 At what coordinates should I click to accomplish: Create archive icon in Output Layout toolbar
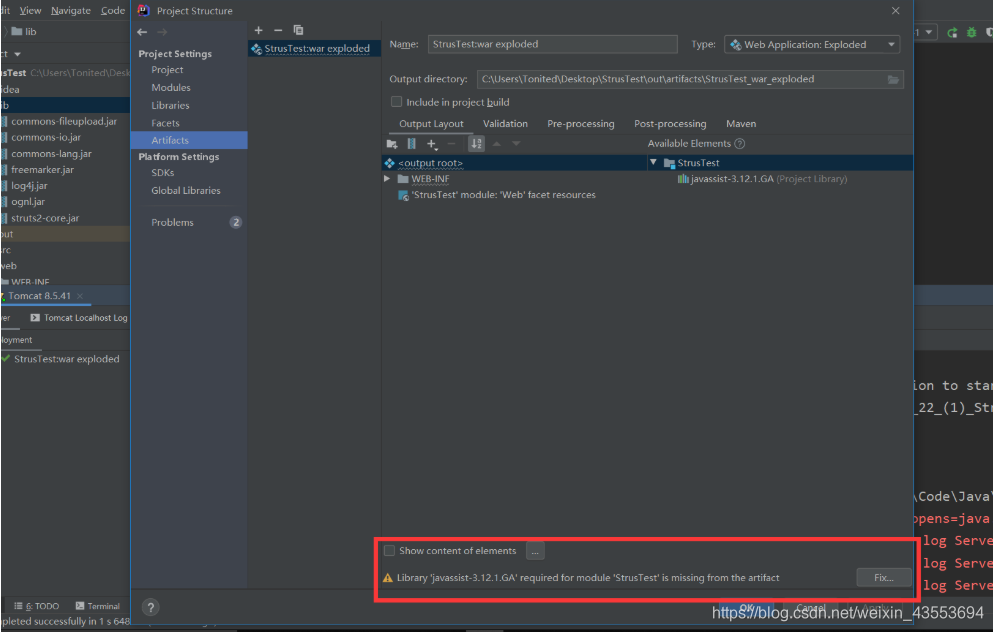pyautogui.click(x=411, y=144)
